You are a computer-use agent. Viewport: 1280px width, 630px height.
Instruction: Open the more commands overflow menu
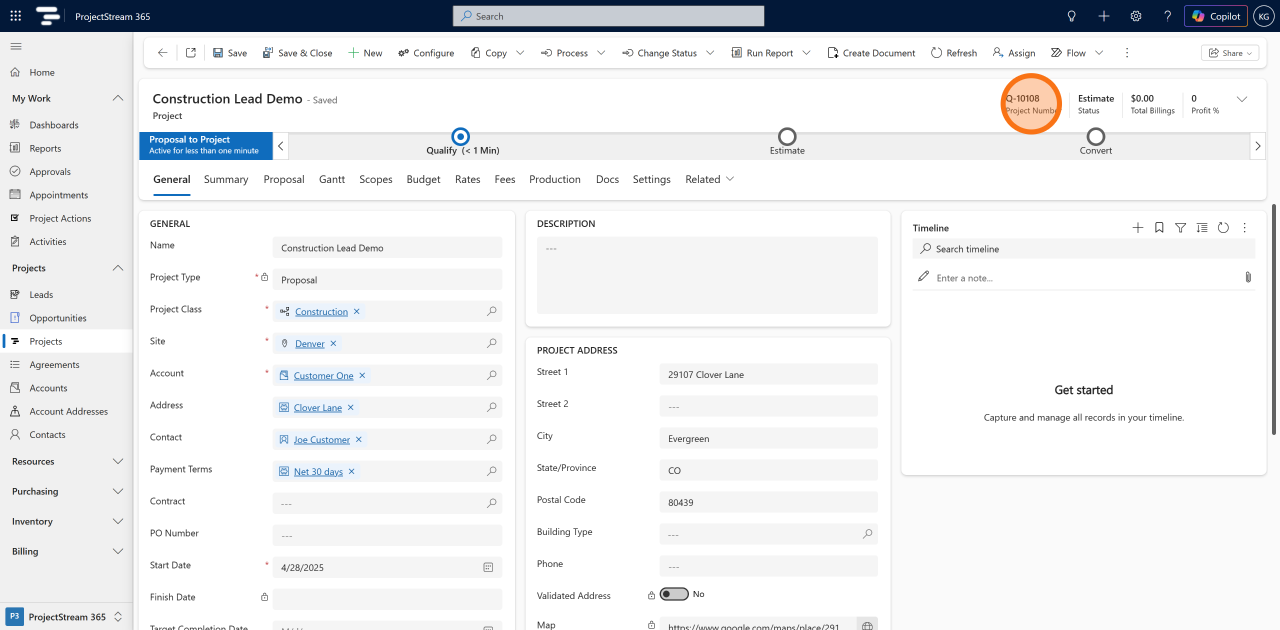1127,53
